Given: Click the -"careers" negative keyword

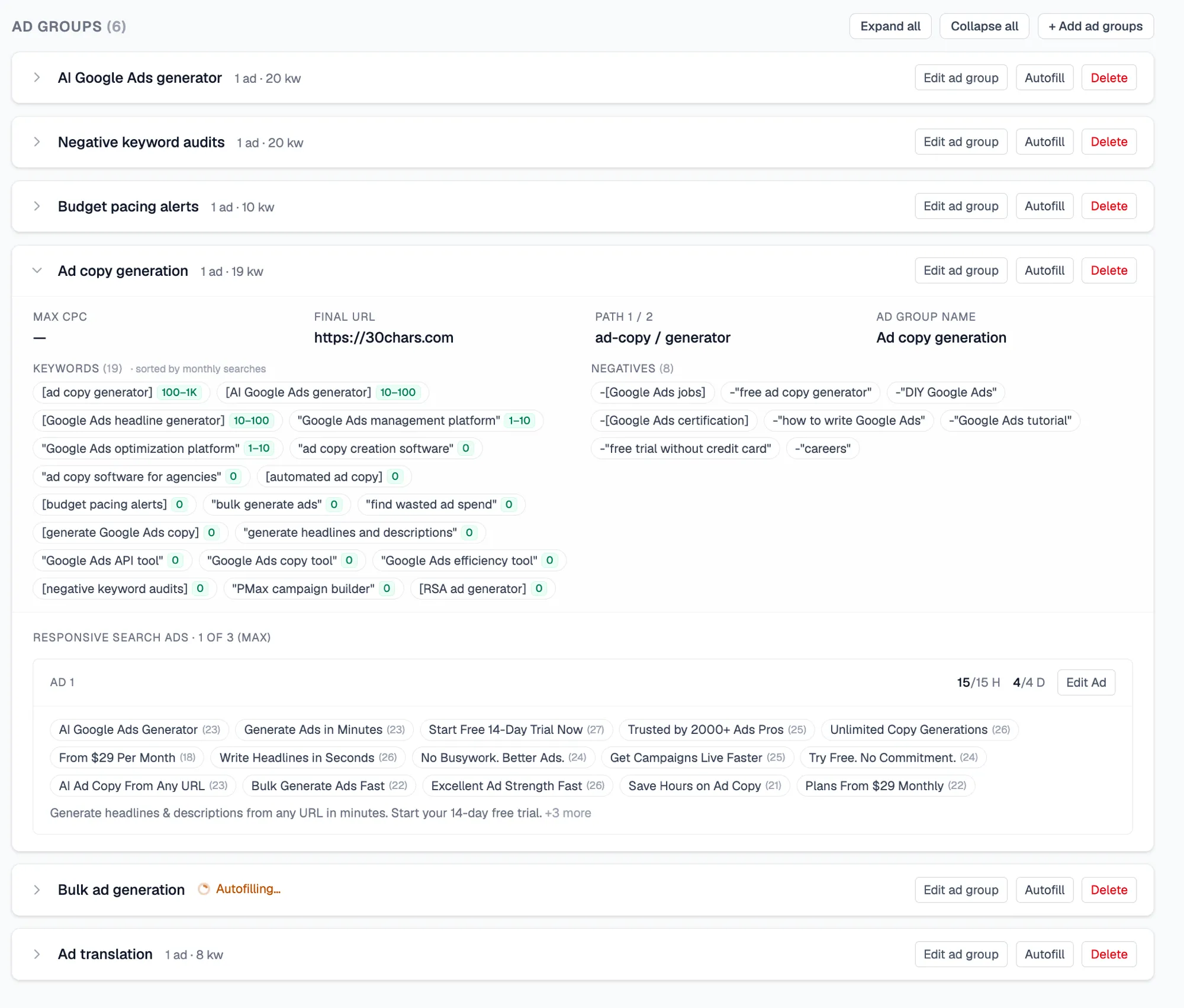Looking at the screenshot, I should coord(822,448).
